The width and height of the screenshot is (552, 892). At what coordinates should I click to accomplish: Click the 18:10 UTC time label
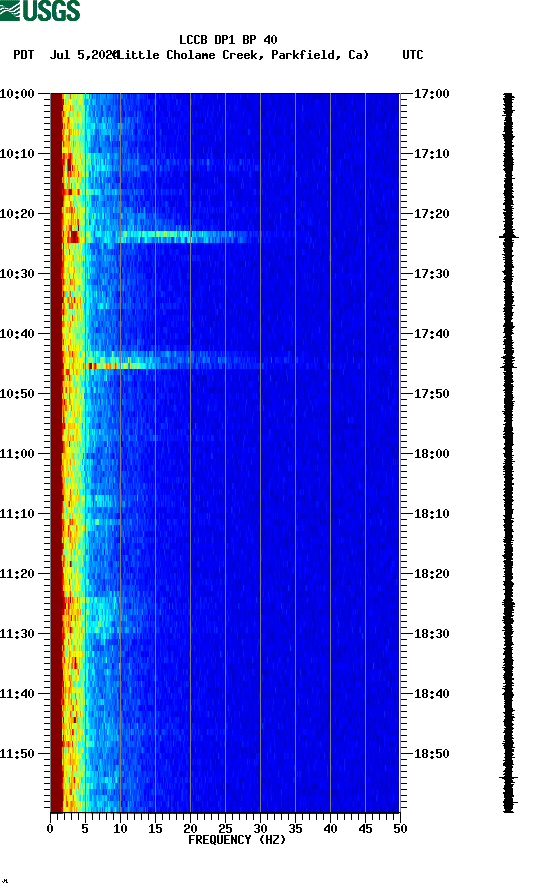click(x=431, y=514)
